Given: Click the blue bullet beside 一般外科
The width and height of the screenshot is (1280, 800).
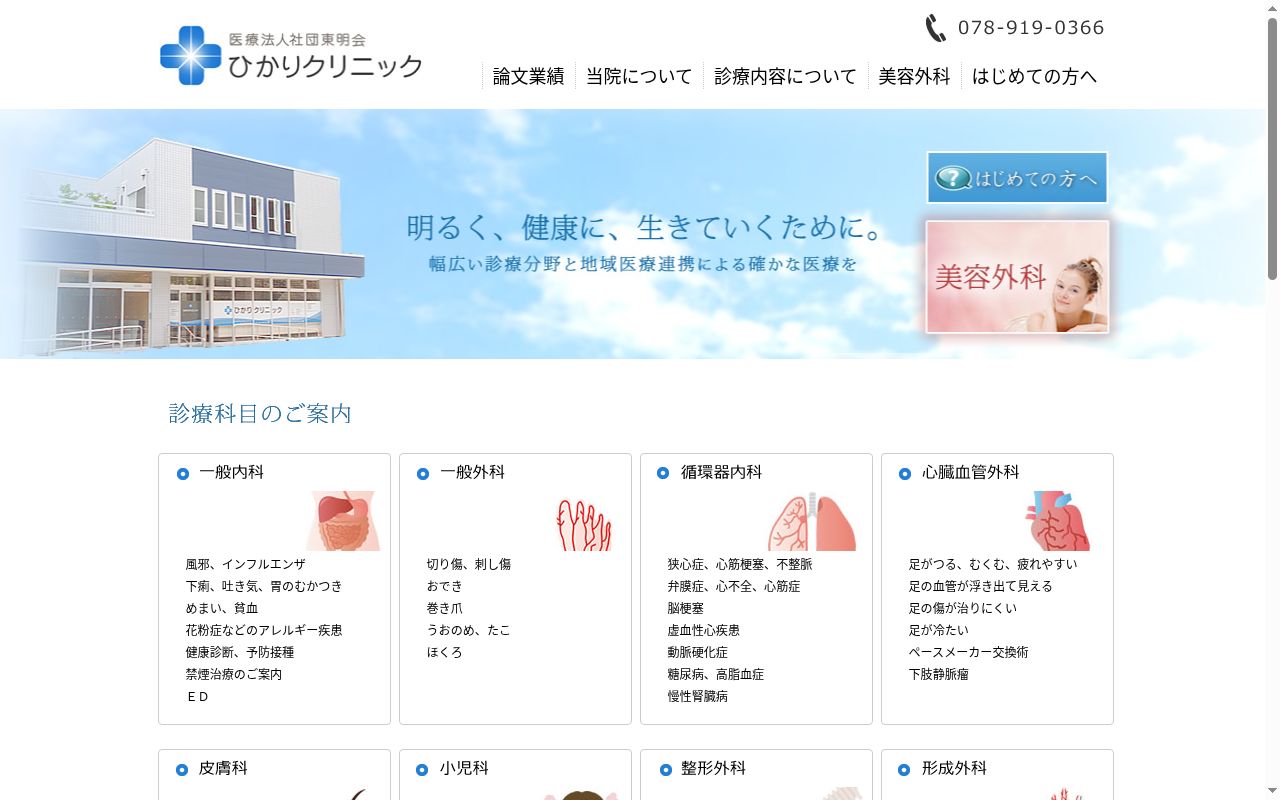Looking at the screenshot, I should point(423,474).
